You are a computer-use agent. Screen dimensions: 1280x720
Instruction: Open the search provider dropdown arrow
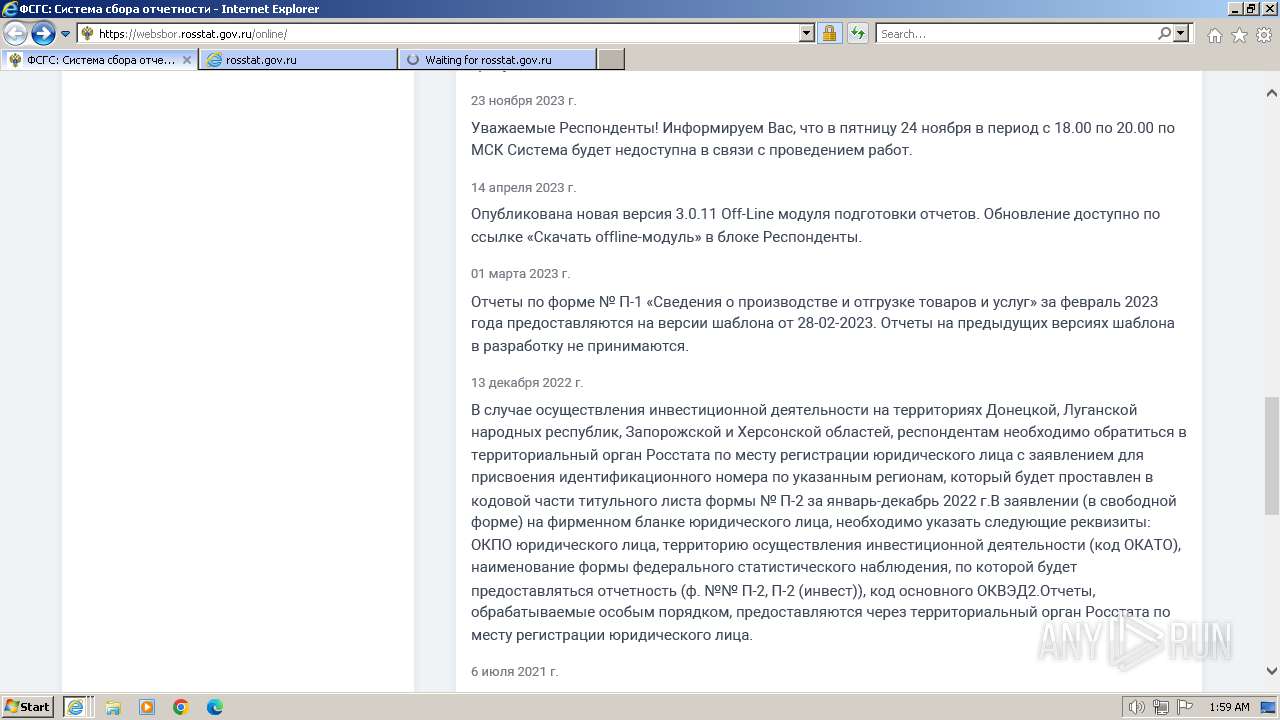click(1181, 34)
